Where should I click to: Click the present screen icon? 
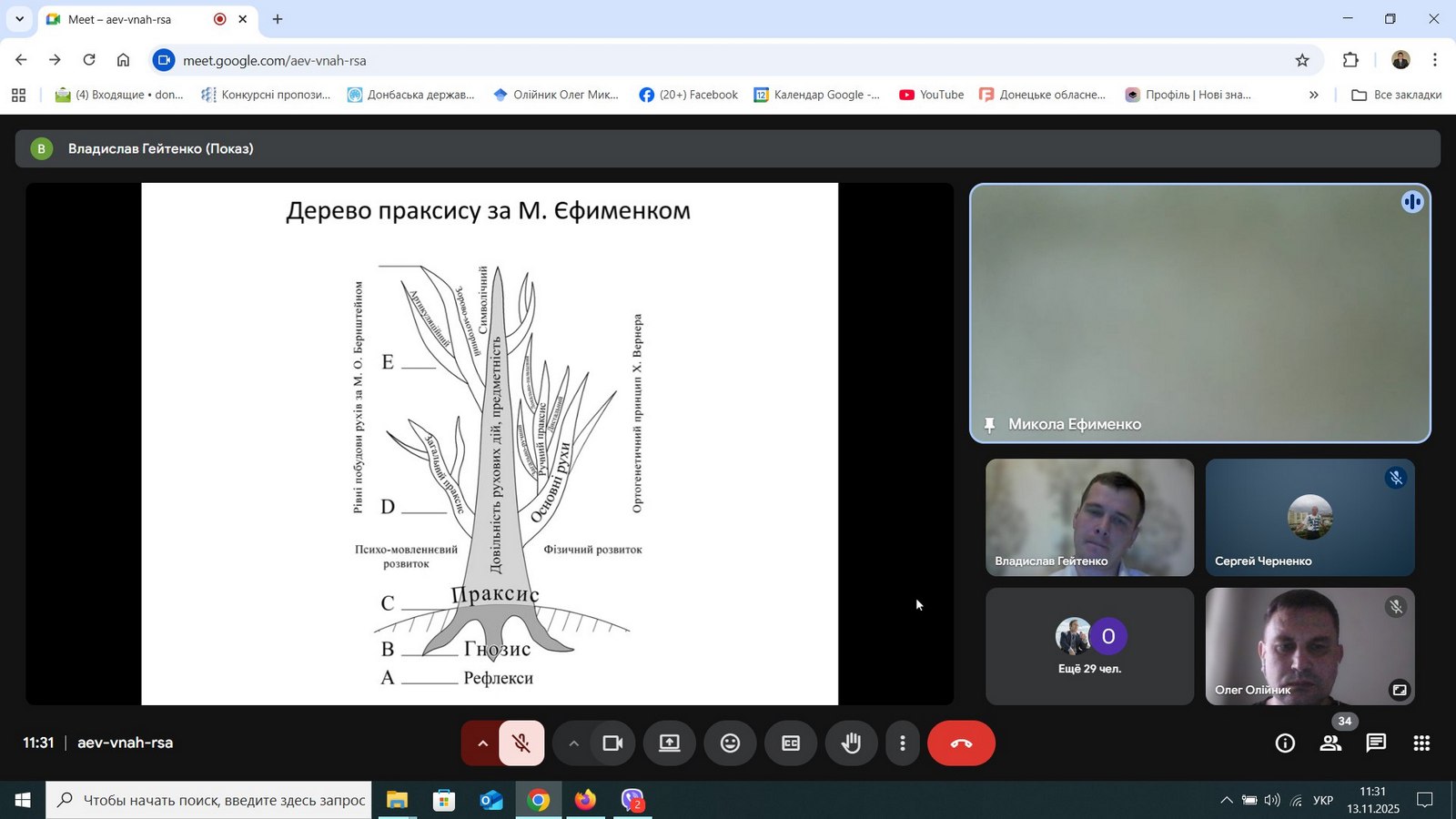tap(670, 743)
